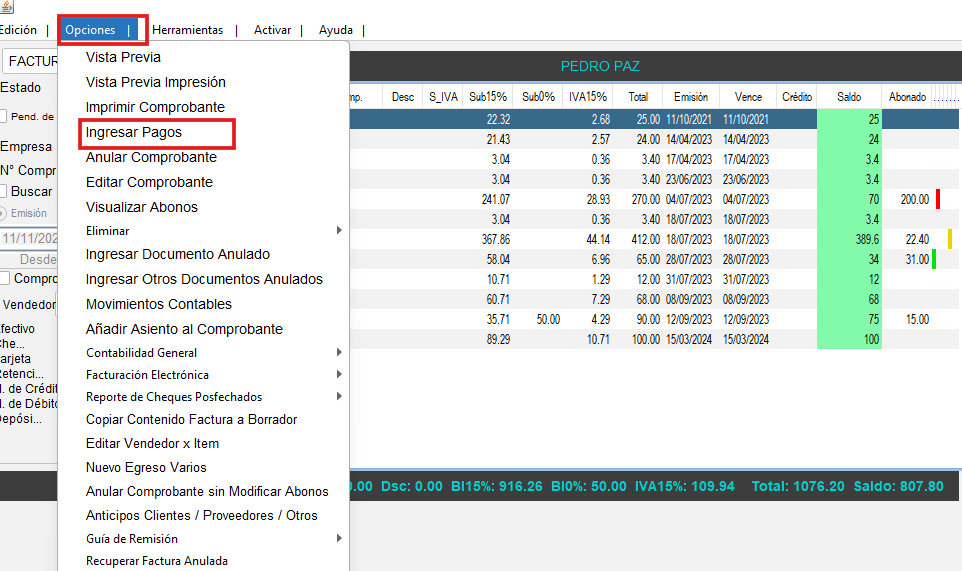The image size is (962, 571).
Task: Click the Java application icon in title bar
Action: [x=7, y=7]
